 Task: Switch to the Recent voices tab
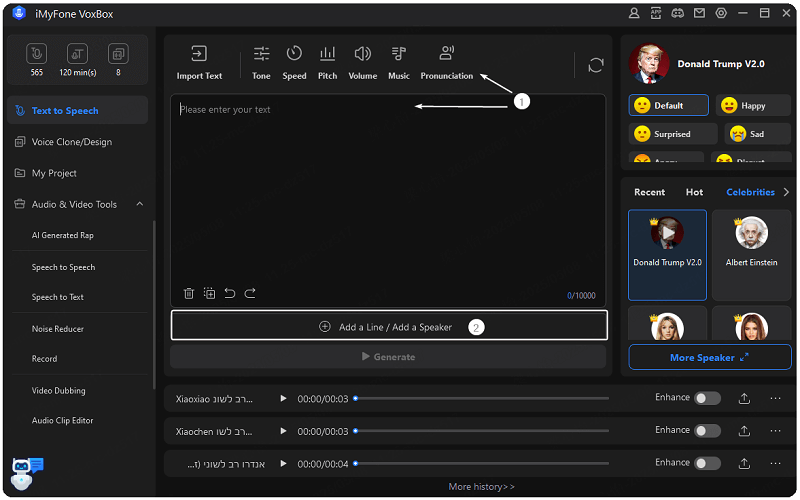click(x=649, y=192)
